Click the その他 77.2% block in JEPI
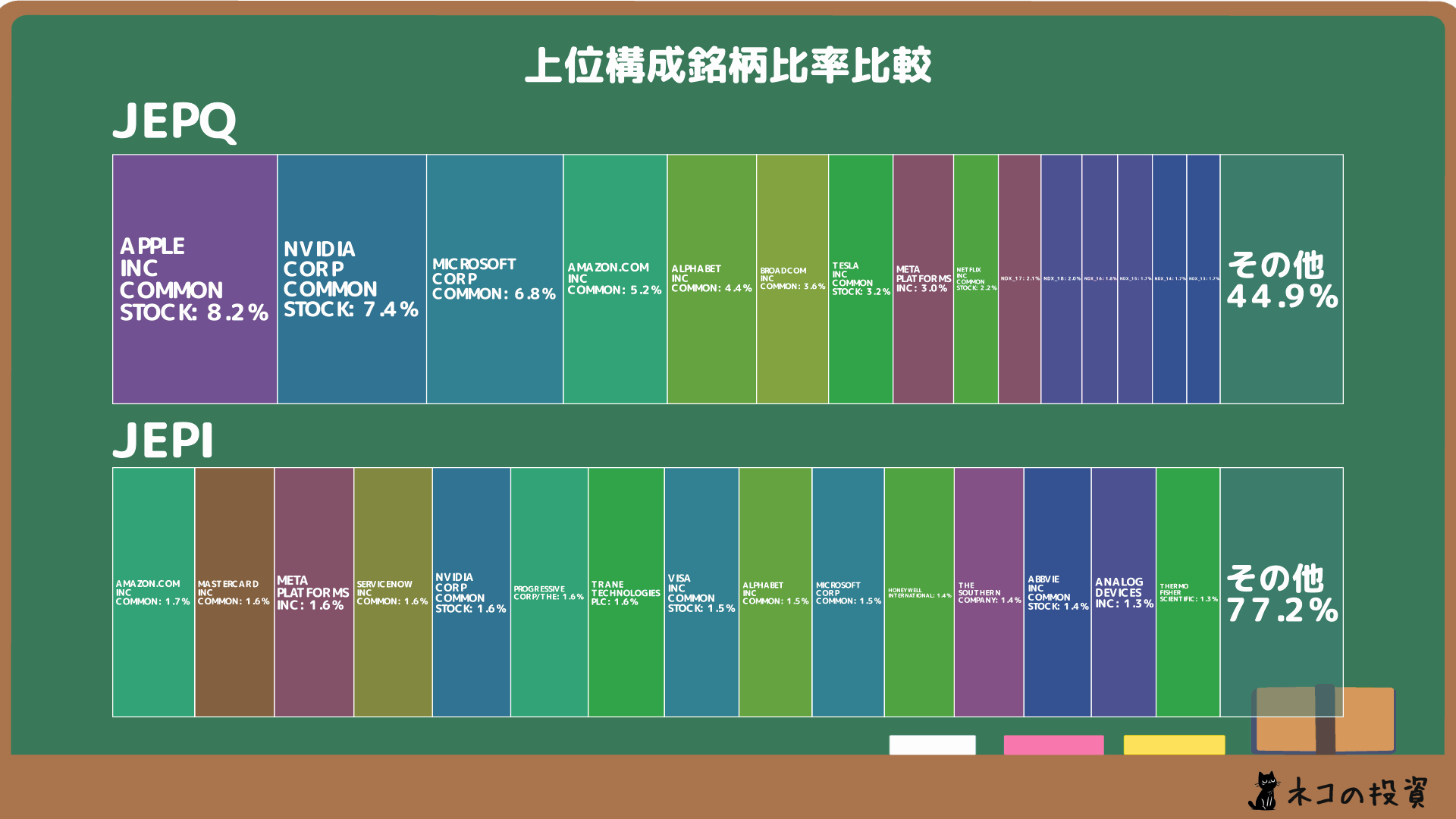Viewport: 1456px width, 819px height. [x=1282, y=592]
